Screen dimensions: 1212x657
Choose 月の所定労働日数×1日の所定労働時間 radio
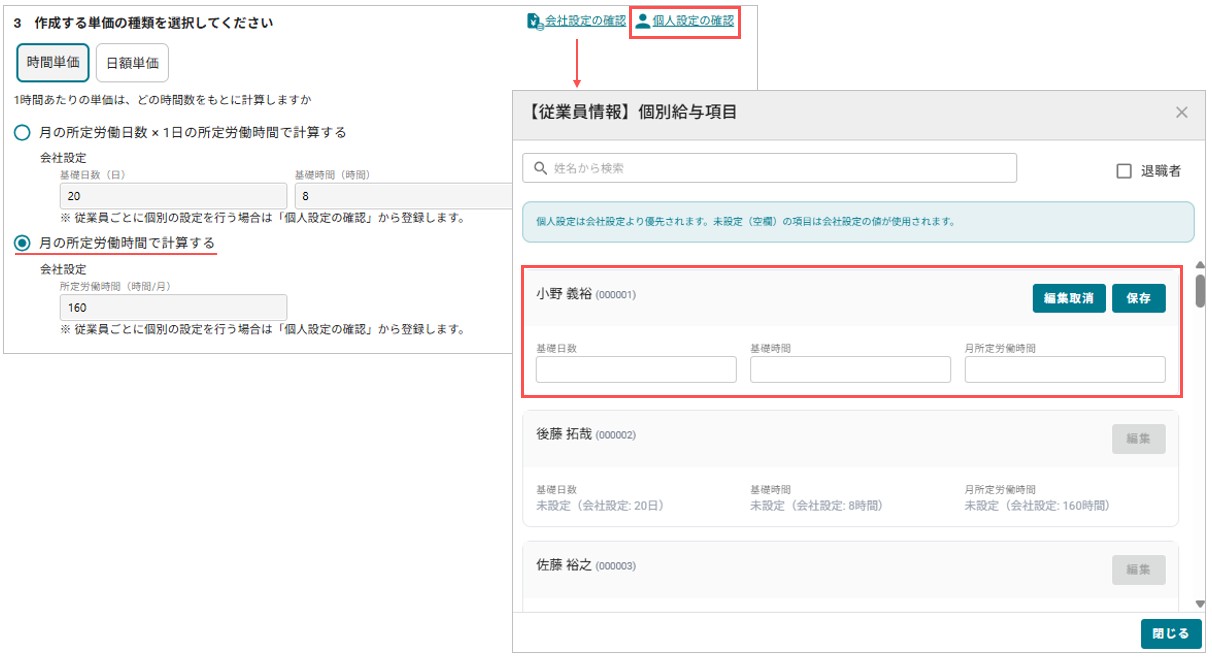coord(22,132)
